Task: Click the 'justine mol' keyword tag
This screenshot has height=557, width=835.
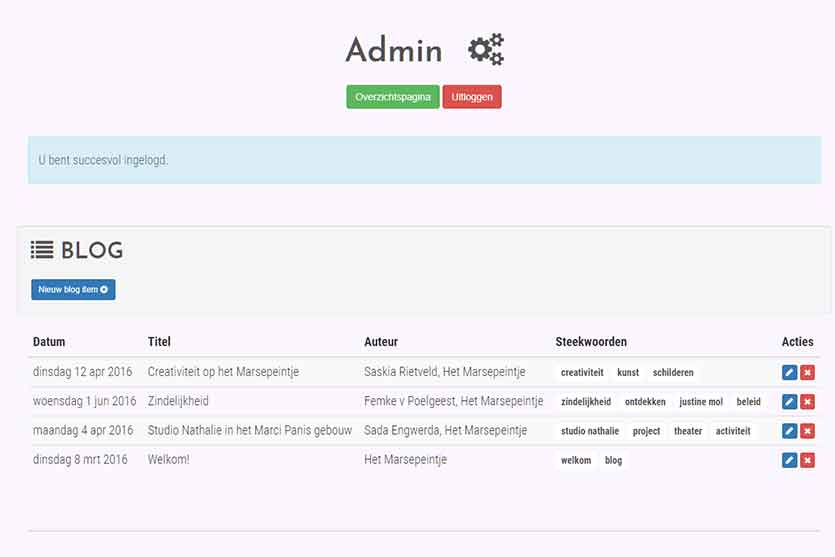Action: pos(701,402)
